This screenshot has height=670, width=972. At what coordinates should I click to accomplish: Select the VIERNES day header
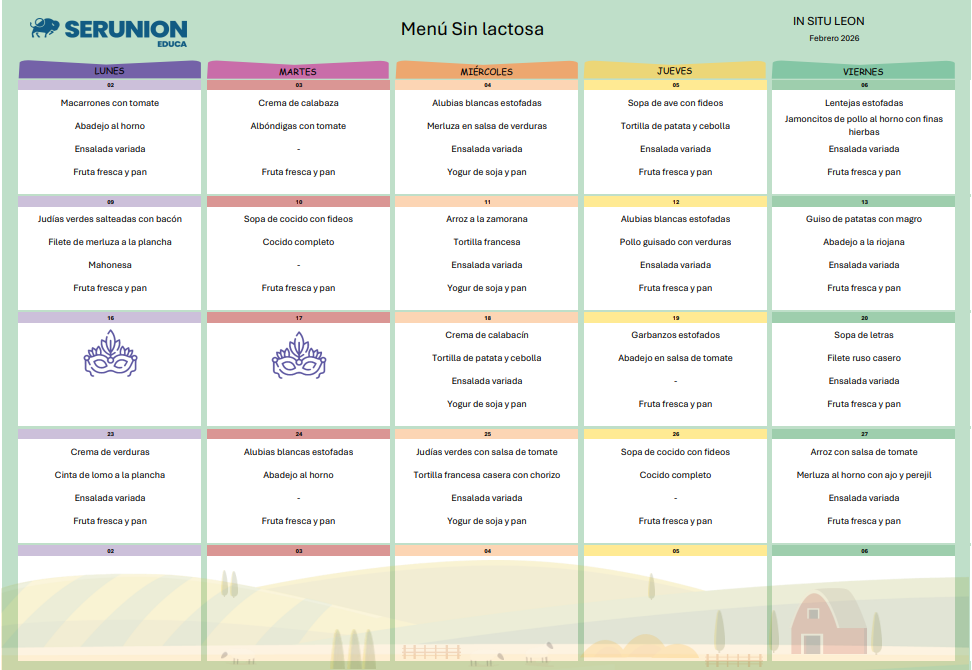point(863,71)
